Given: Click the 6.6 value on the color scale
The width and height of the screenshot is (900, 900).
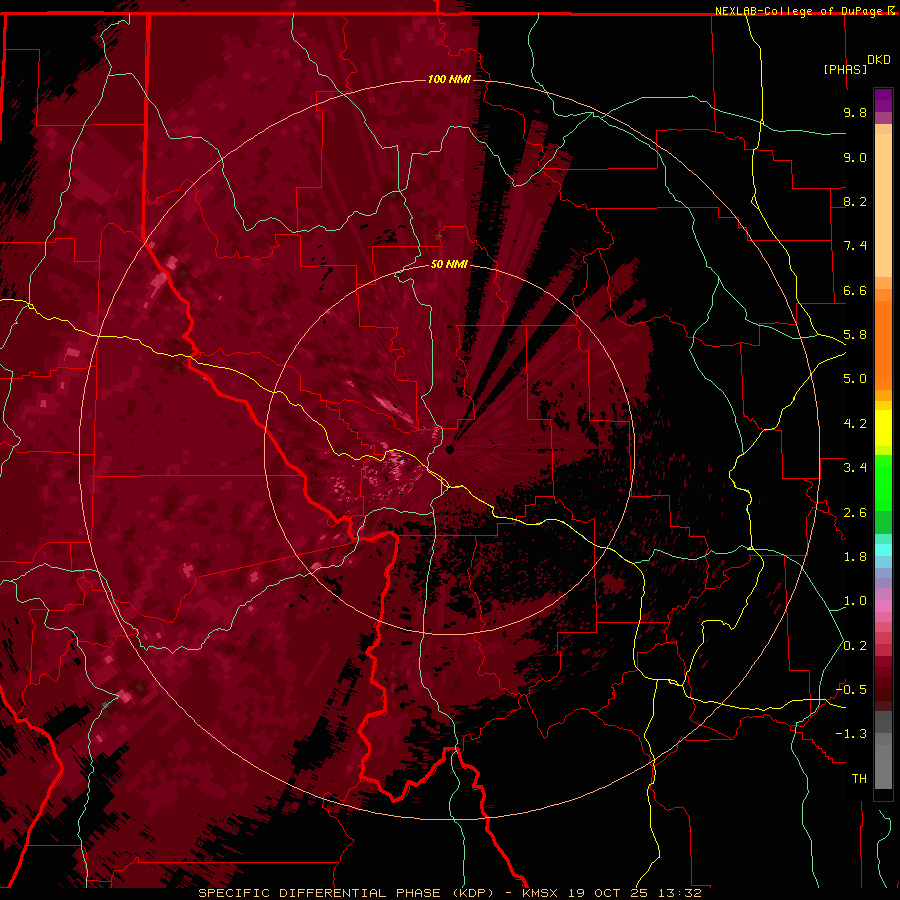Looking at the screenshot, I should [855, 290].
